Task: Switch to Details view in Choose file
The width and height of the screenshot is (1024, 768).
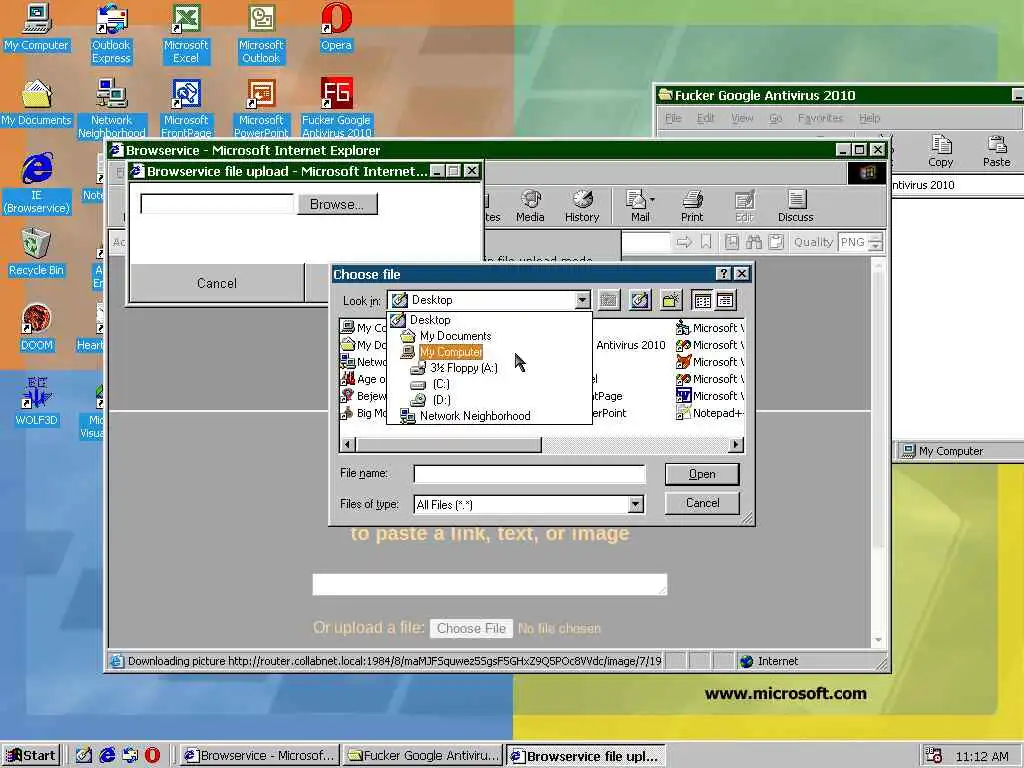Action: click(725, 300)
